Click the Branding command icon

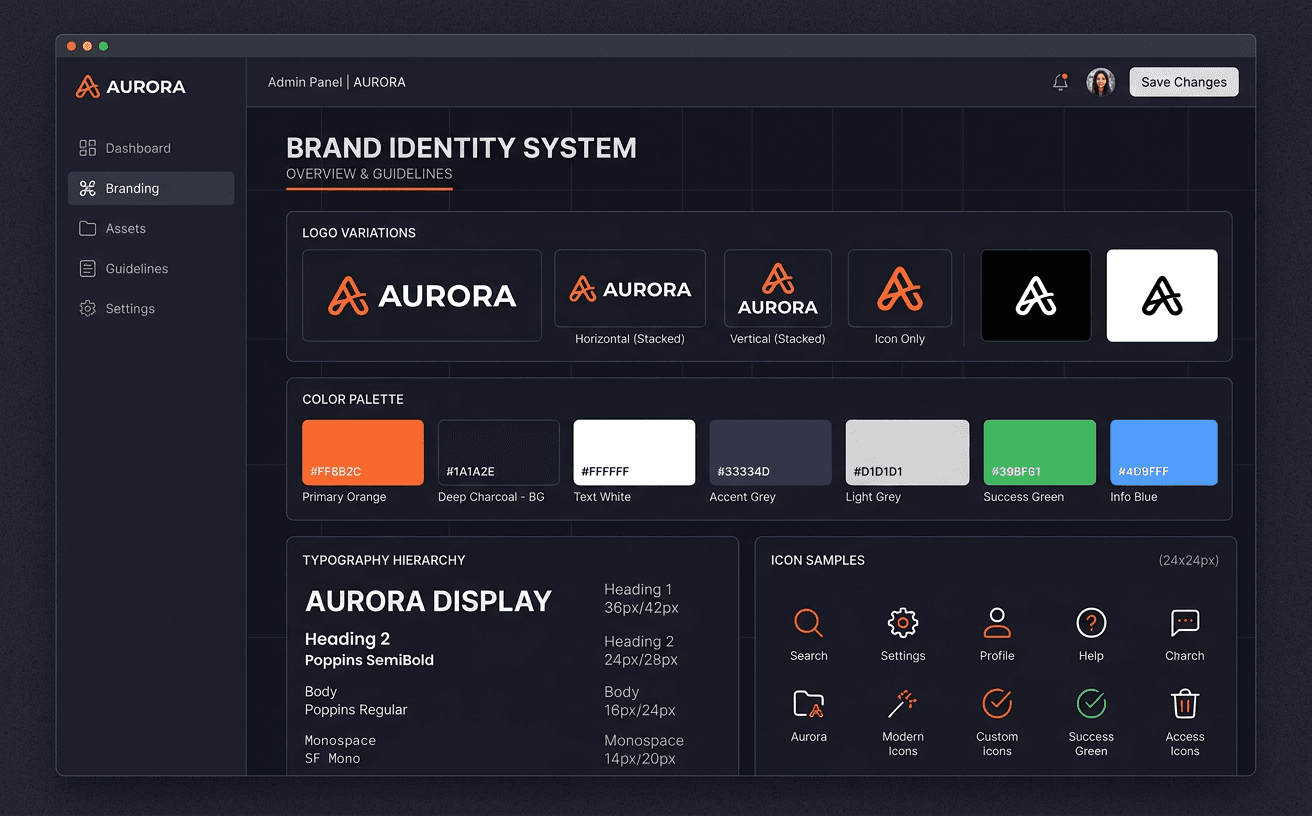[x=88, y=188]
